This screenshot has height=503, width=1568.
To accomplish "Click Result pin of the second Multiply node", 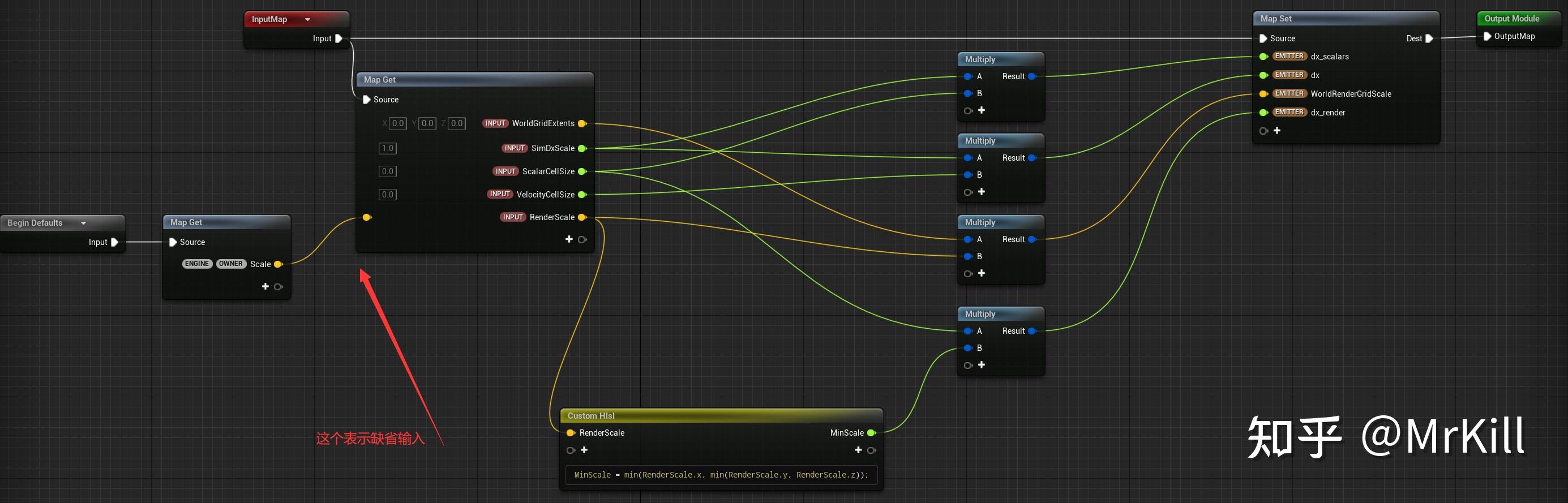I will (x=1033, y=158).
